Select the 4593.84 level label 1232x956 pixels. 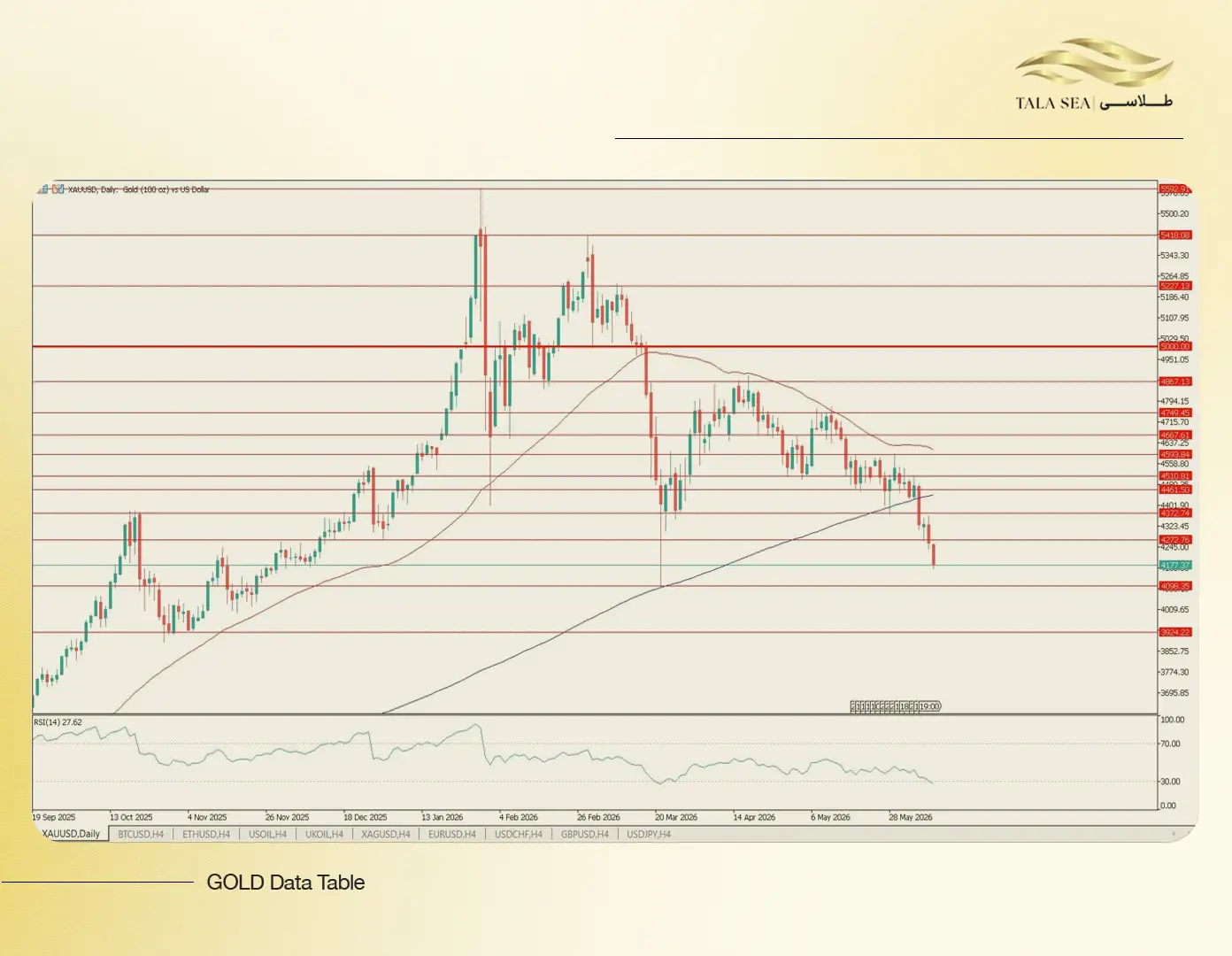click(1175, 455)
